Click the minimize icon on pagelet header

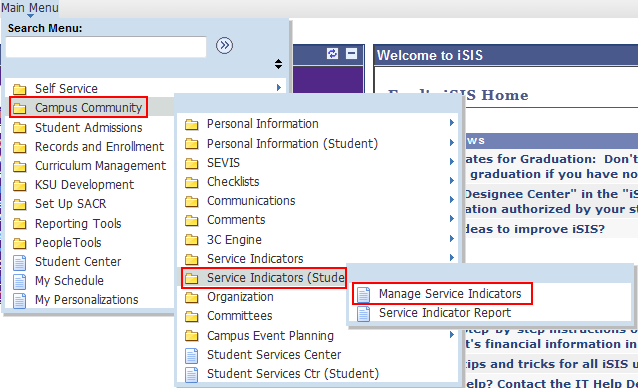pyautogui.click(x=352, y=53)
